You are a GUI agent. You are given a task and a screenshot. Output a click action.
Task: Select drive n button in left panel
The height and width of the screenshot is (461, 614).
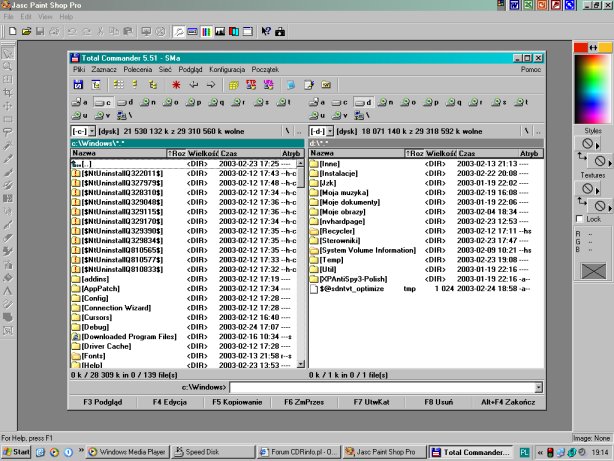148,102
